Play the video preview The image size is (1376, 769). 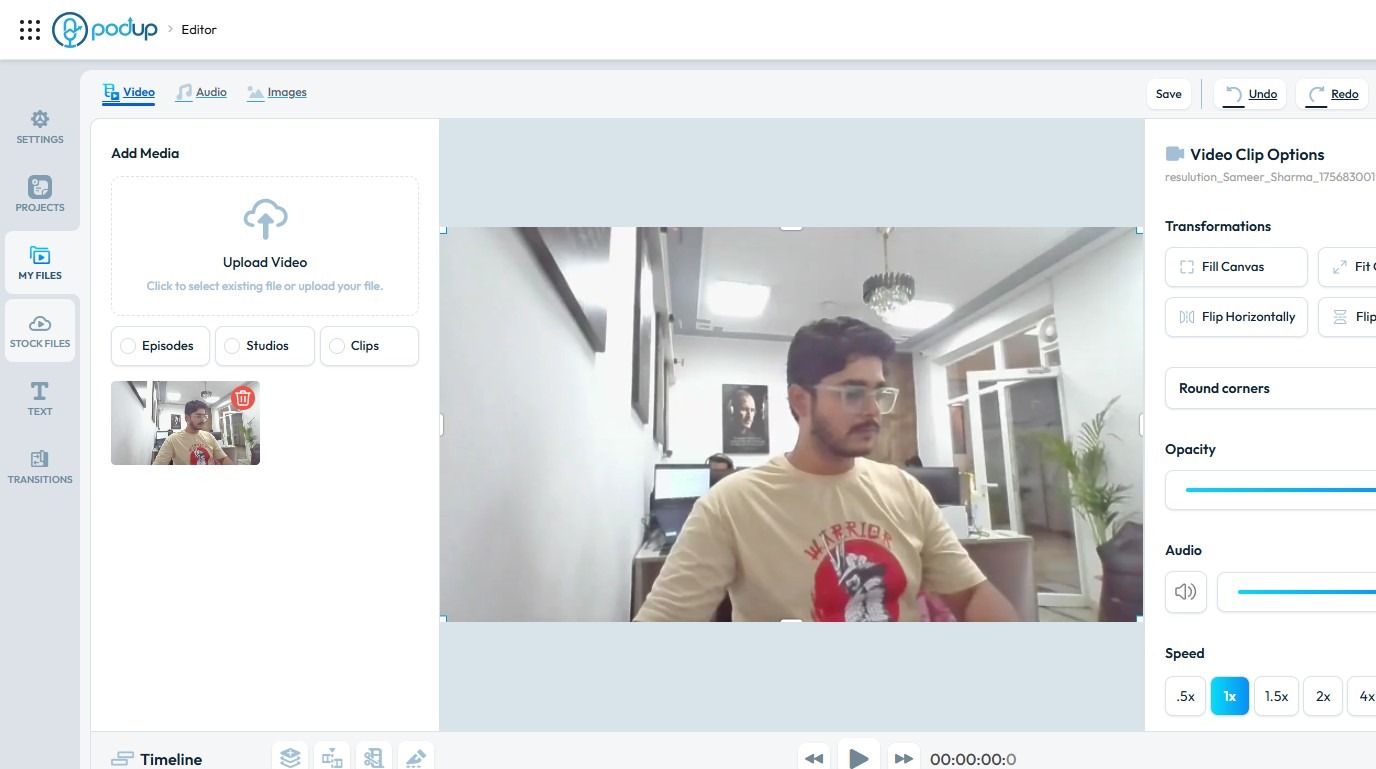pos(858,757)
